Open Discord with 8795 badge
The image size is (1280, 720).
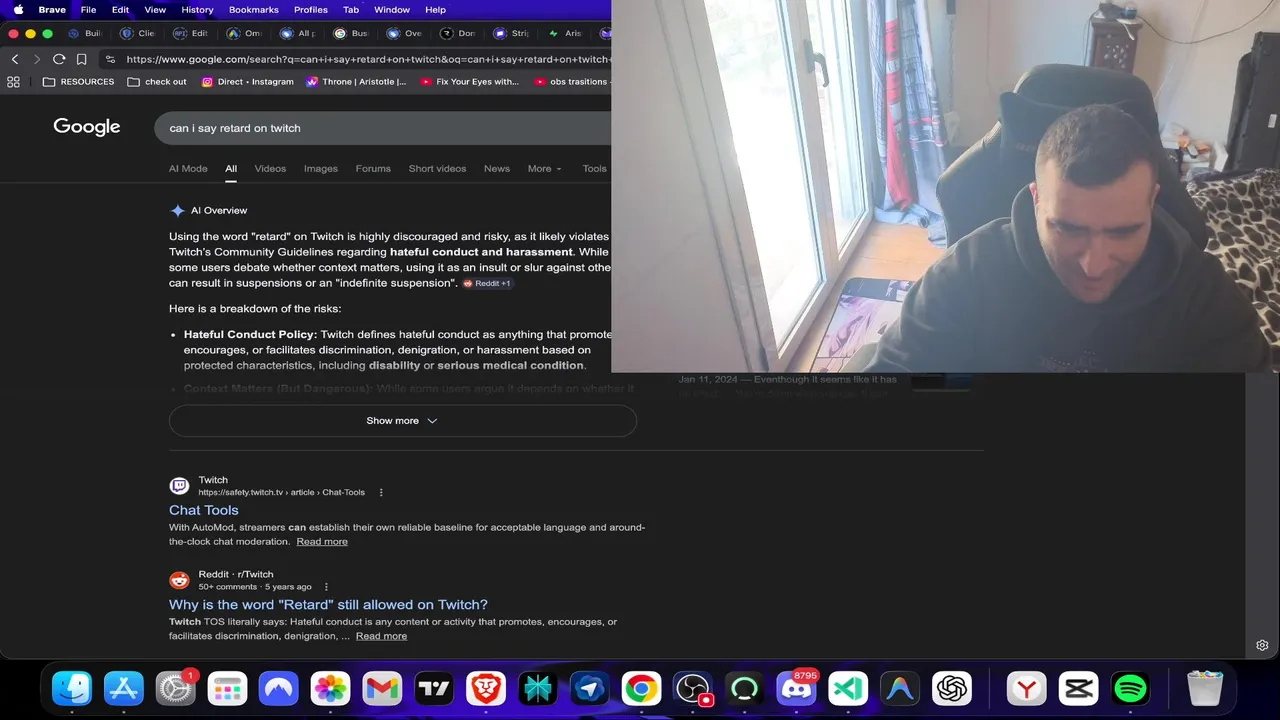[796, 688]
